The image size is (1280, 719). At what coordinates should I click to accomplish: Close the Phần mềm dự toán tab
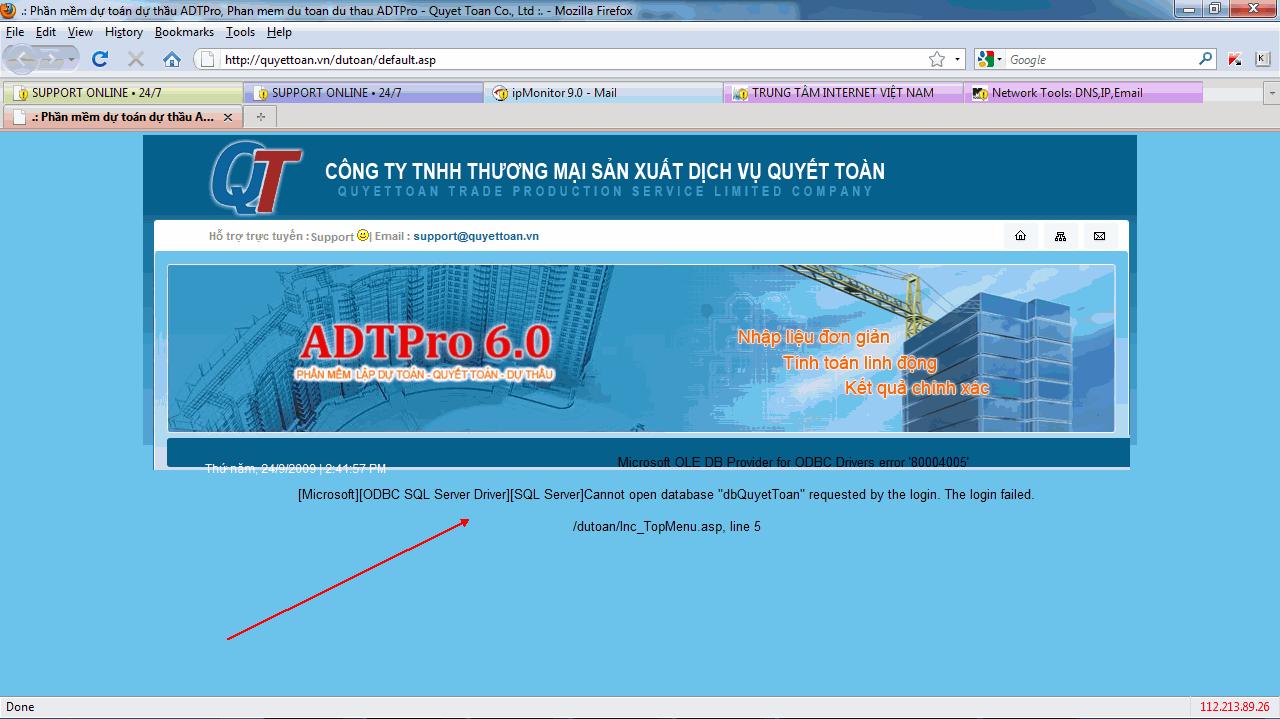[x=228, y=117]
